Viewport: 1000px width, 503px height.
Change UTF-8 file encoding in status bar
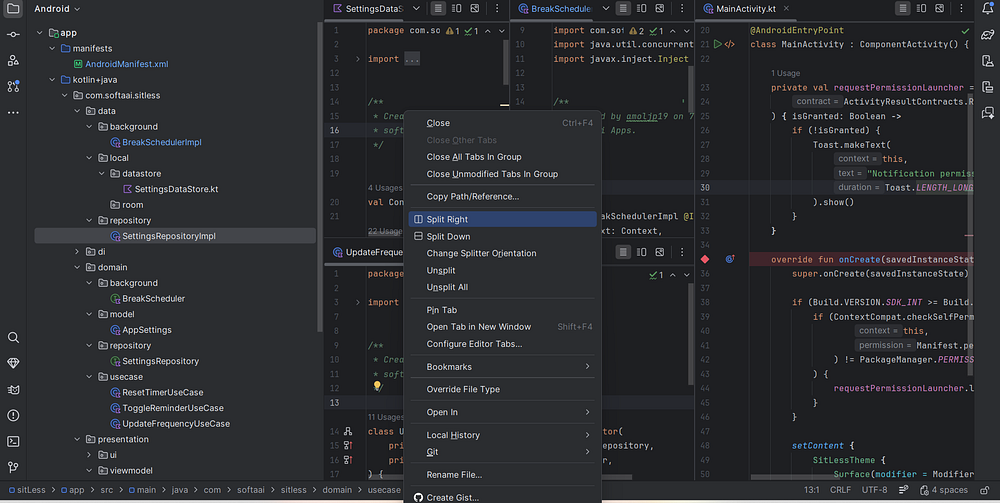tap(874, 490)
